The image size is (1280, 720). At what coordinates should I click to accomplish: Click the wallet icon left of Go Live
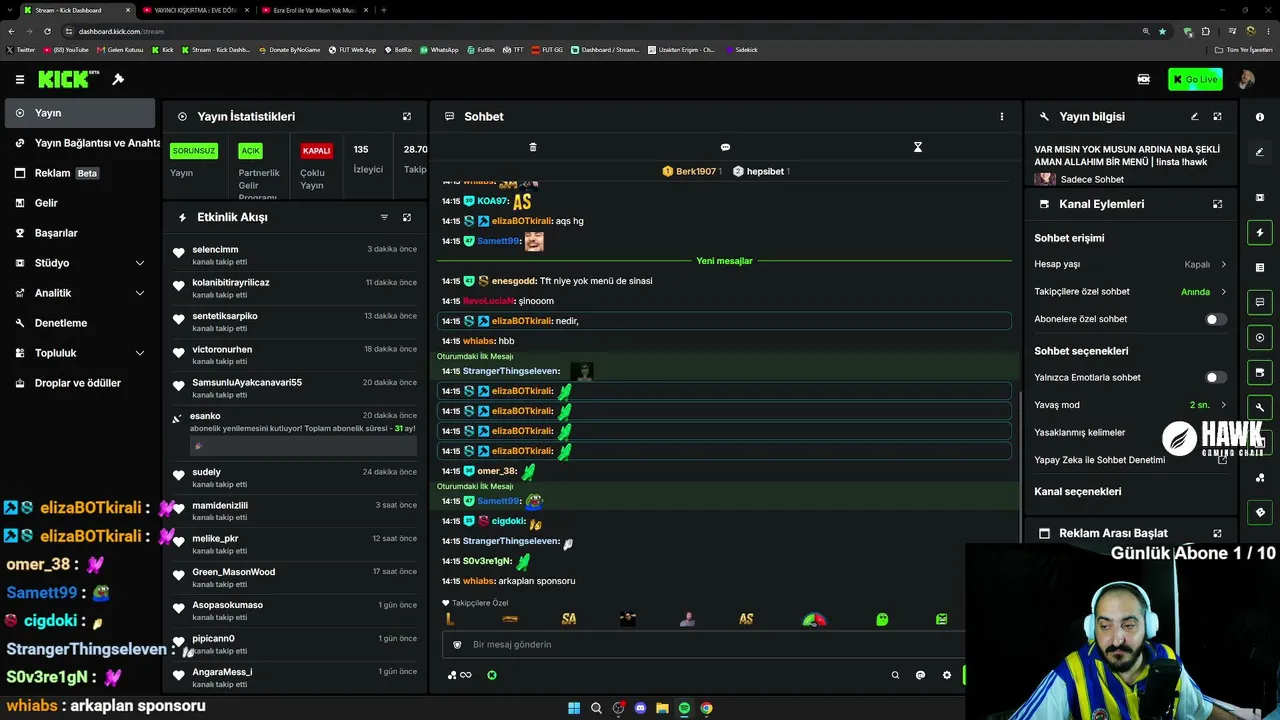(x=1144, y=79)
